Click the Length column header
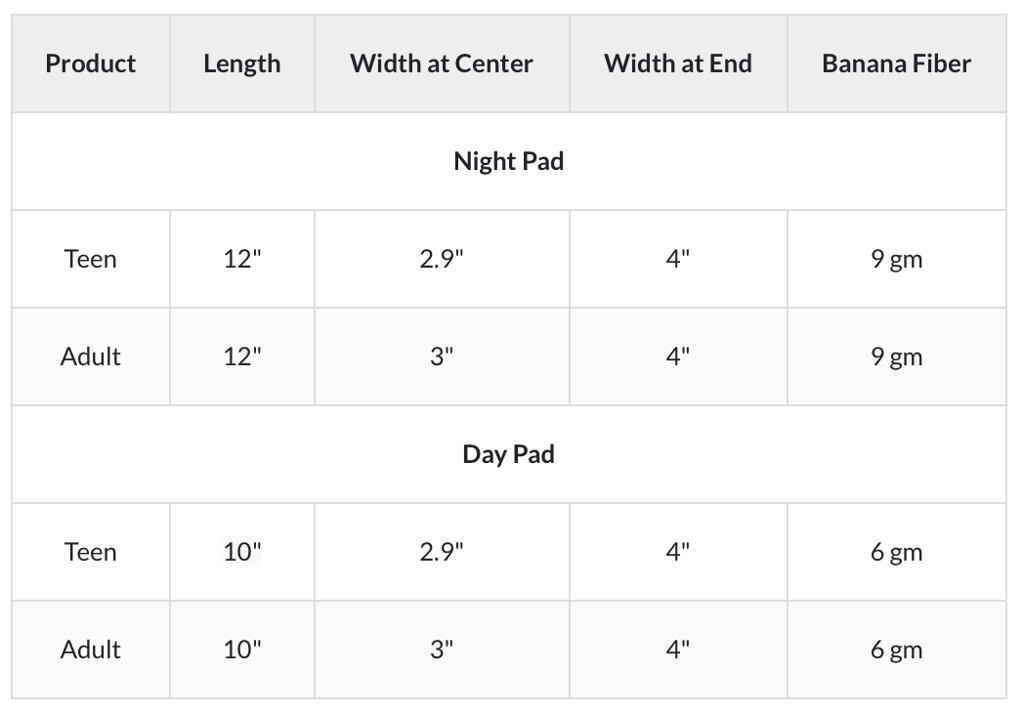 click(242, 64)
